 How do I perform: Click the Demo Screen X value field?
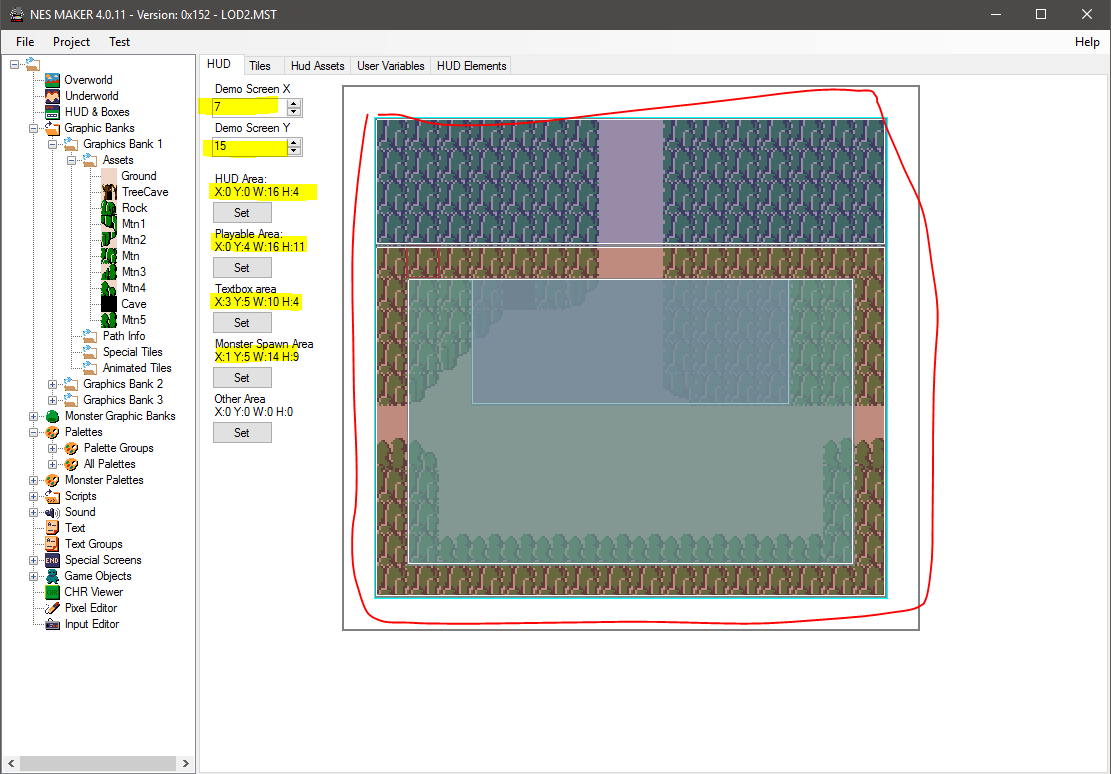tap(250, 107)
